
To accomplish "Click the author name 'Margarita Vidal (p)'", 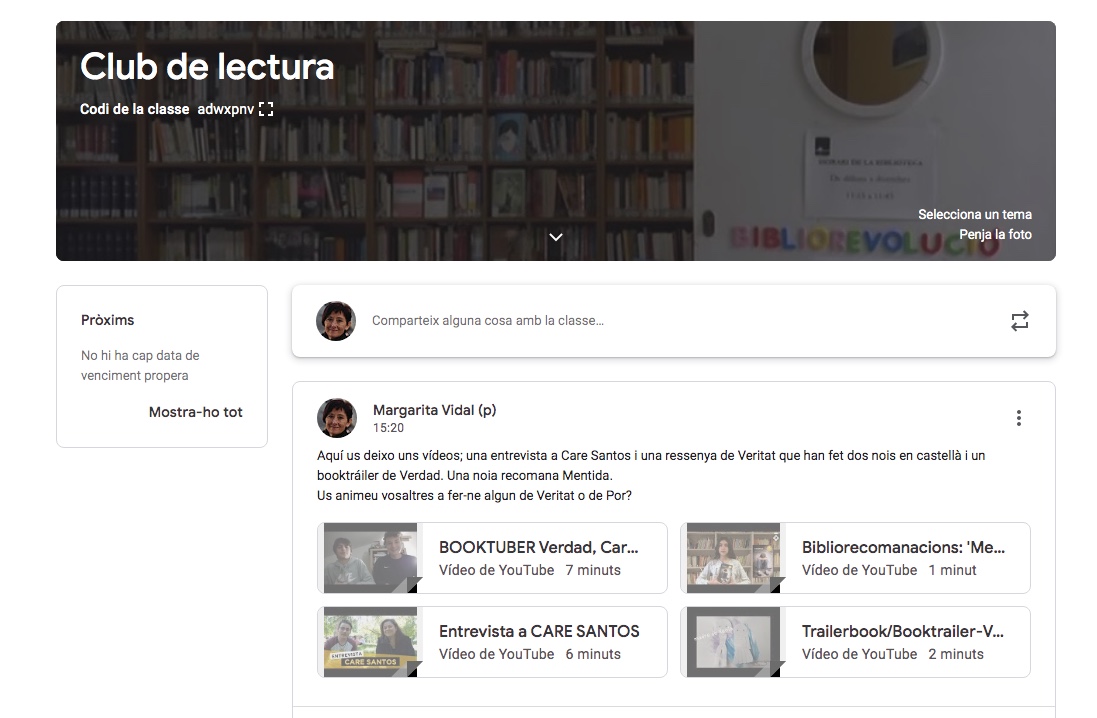I will pos(434,410).
